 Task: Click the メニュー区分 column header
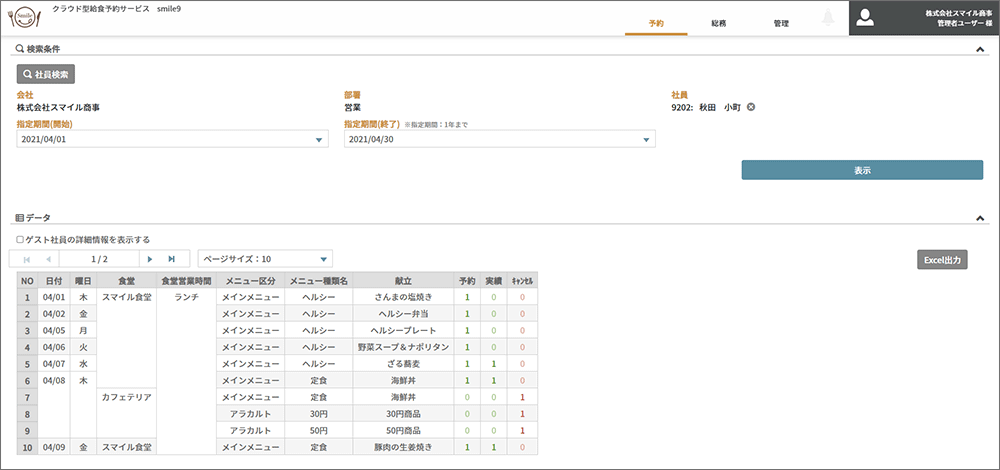(251, 281)
